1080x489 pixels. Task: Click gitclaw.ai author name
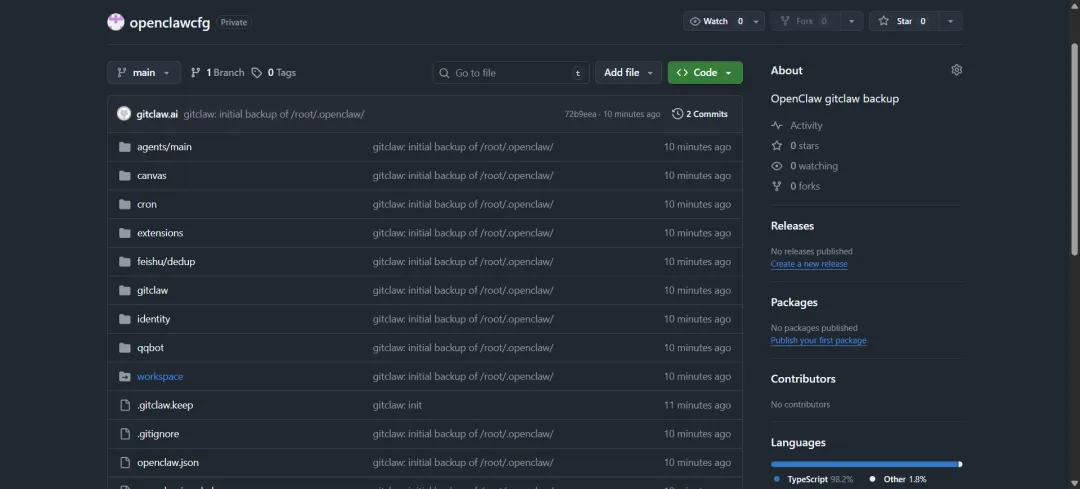click(157, 114)
